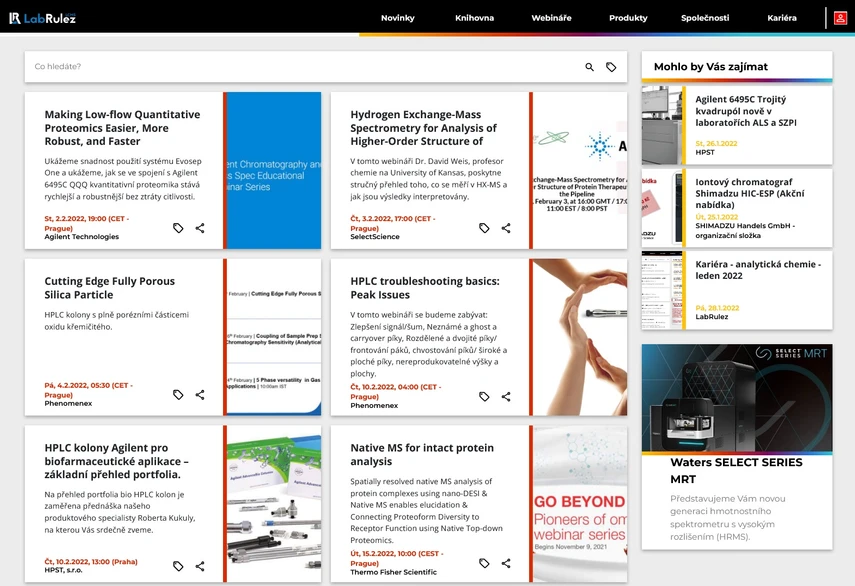
Task: Click the Cutting Edge Fully Porous thumbnail image
Action: point(274,337)
